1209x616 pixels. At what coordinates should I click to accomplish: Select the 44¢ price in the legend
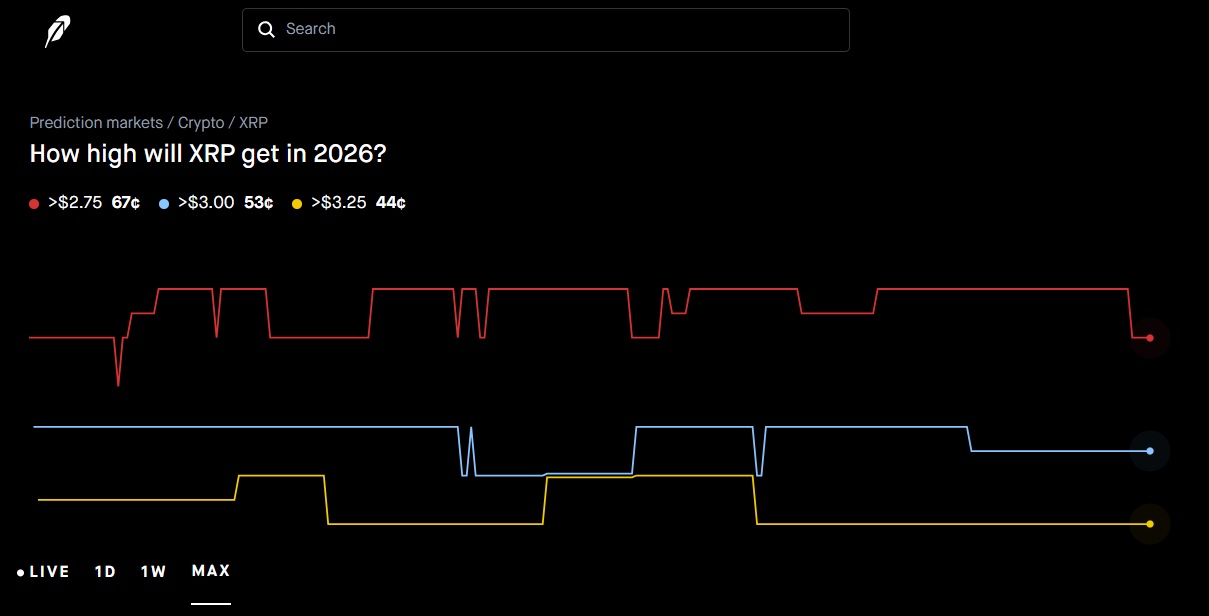(x=391, y=203)
